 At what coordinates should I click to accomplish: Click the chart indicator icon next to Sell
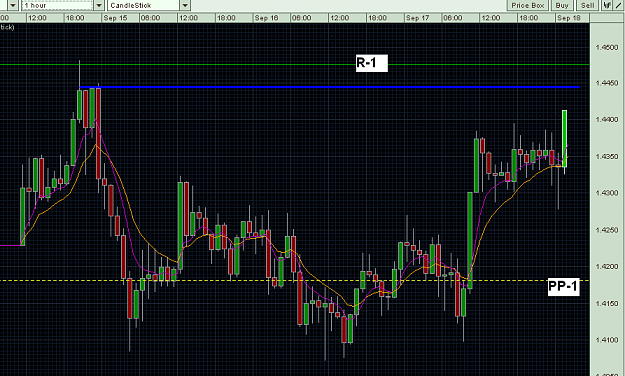tap(607, 5)
